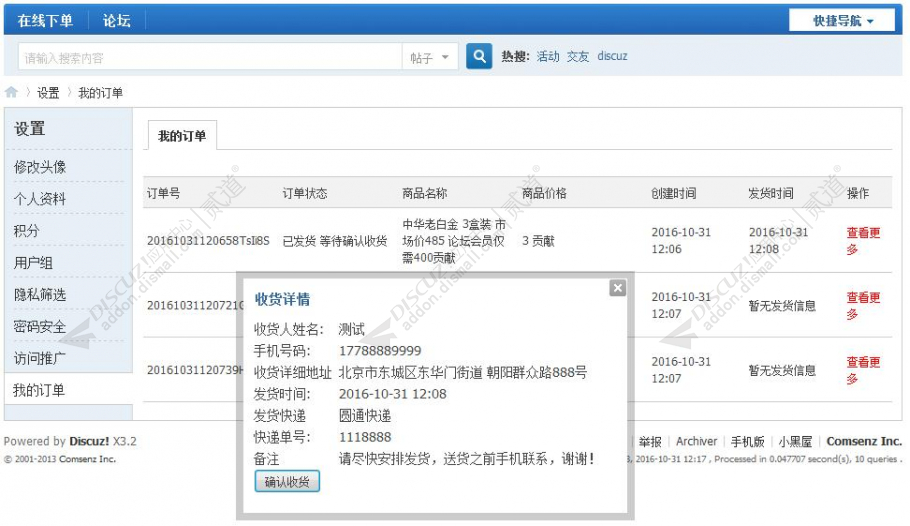Click the 请输入搜索内容 search field
Screen dimensions: 910x526
click(210, 57)
